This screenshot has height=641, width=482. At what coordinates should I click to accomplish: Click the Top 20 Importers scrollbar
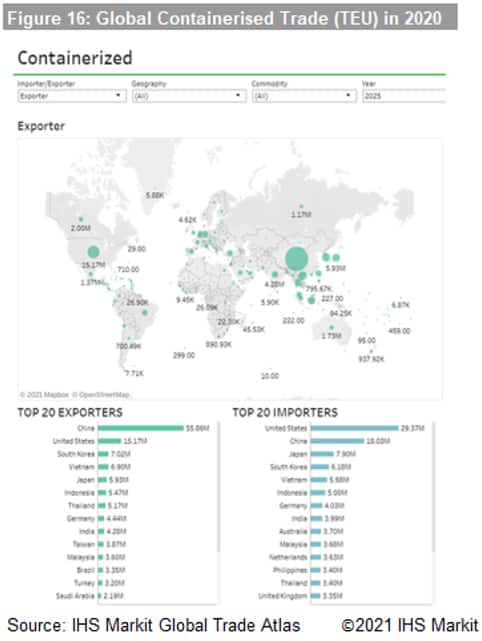pos(433,486)
